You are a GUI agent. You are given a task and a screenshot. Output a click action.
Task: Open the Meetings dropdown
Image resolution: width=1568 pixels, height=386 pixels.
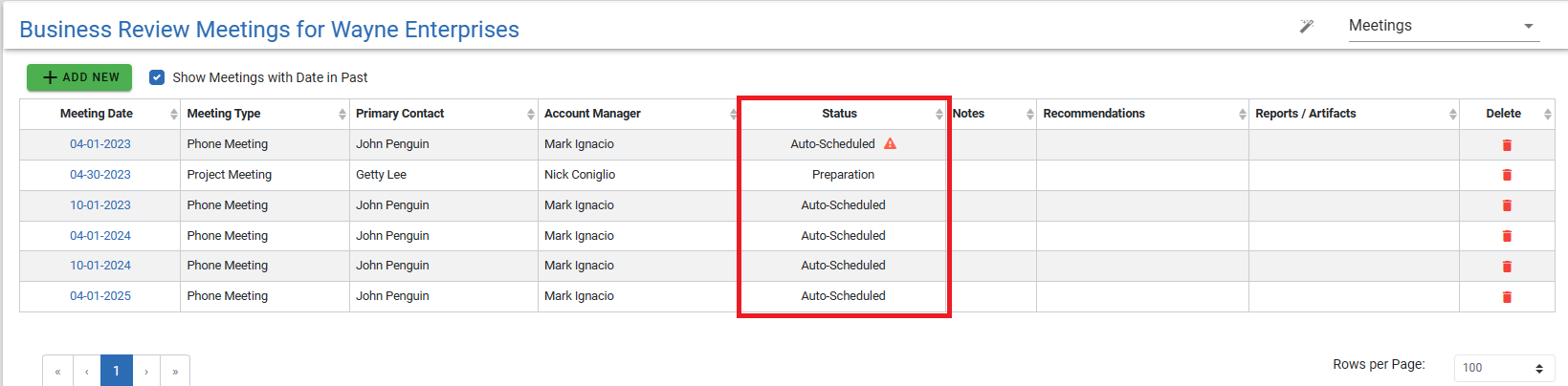1443,27
